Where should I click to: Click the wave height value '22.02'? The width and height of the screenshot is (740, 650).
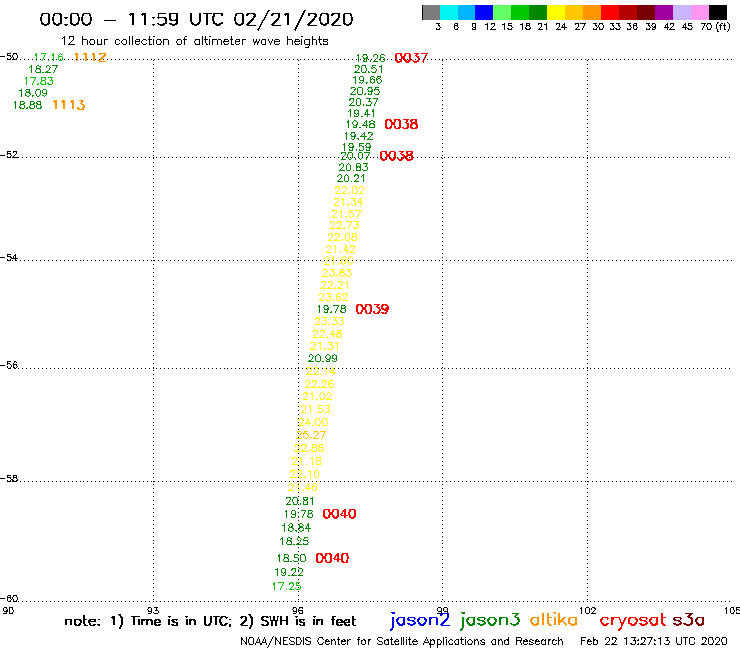point(350,190)
